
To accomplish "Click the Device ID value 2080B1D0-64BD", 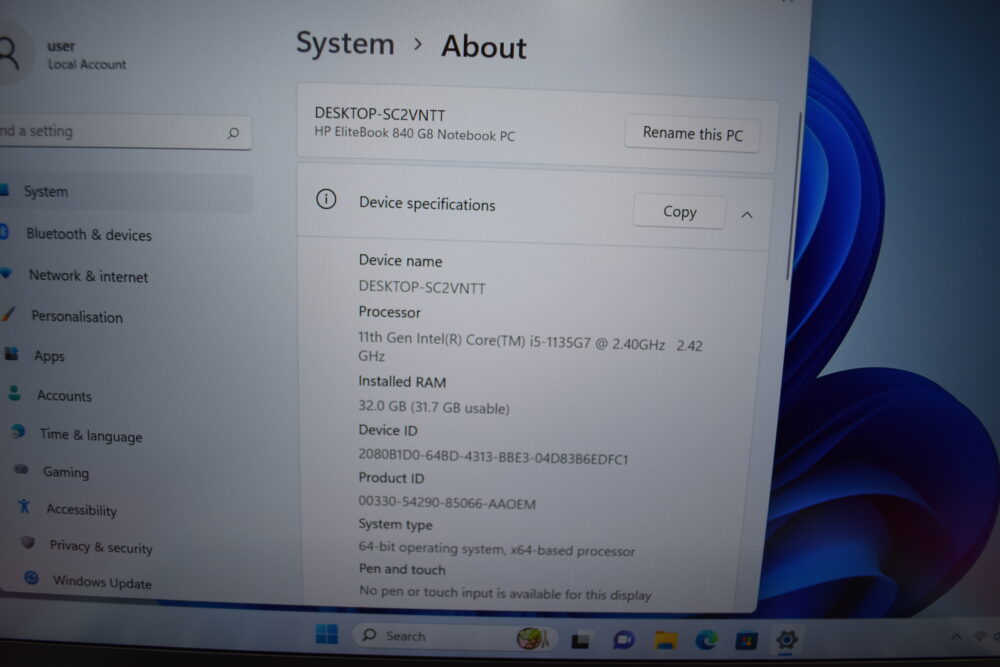I will tap(493, 457).
